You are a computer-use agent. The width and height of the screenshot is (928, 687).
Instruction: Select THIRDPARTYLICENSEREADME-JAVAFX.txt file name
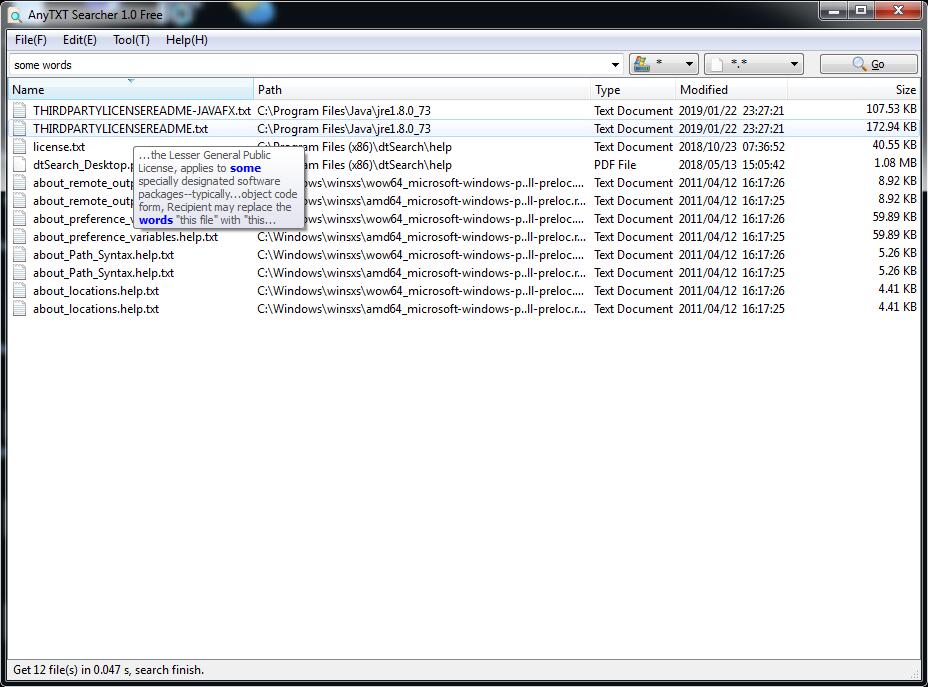coord(142,111)
